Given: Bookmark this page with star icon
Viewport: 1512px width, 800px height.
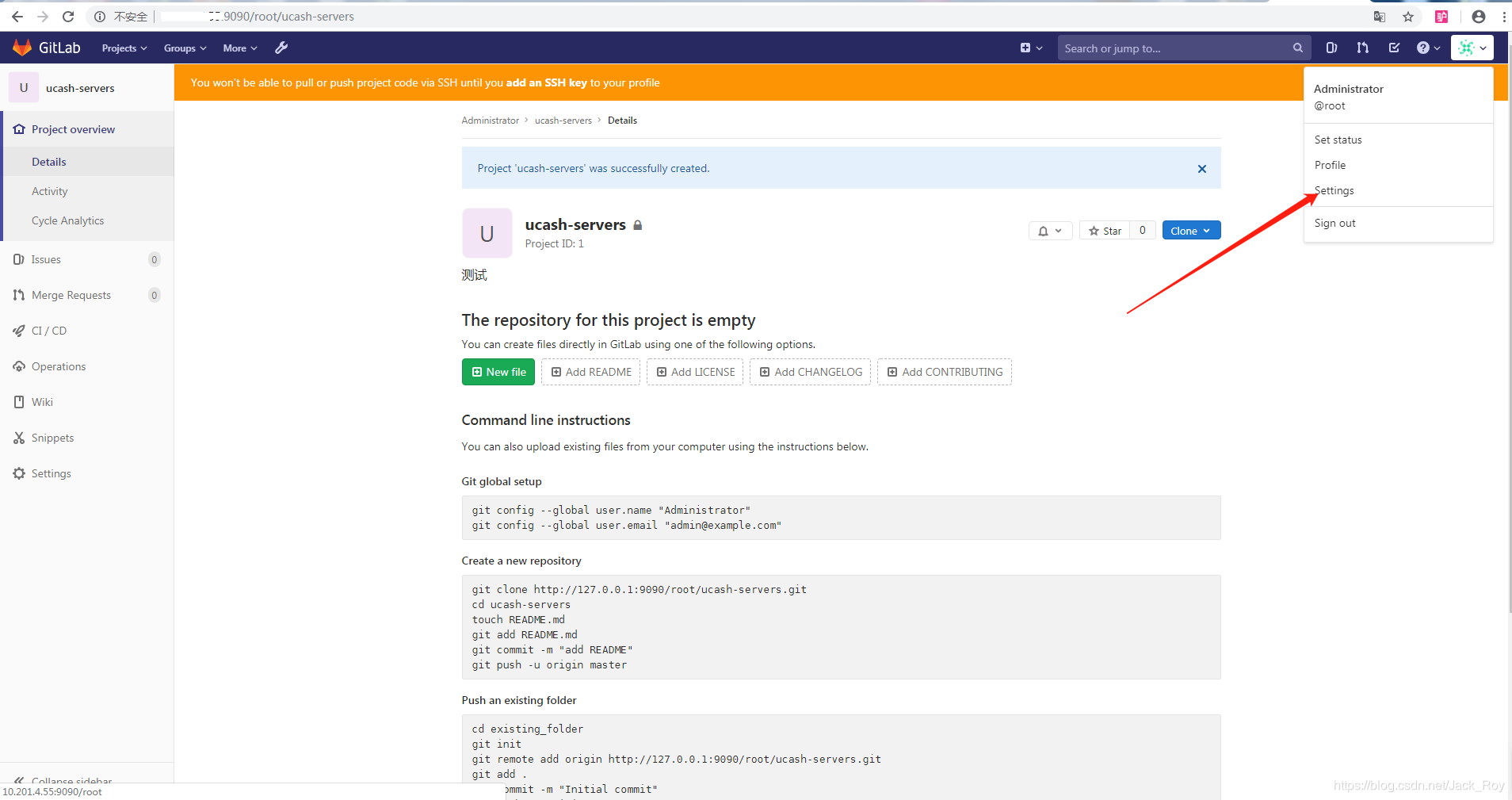Looking at the screenshot, I should click(1408, 17).
